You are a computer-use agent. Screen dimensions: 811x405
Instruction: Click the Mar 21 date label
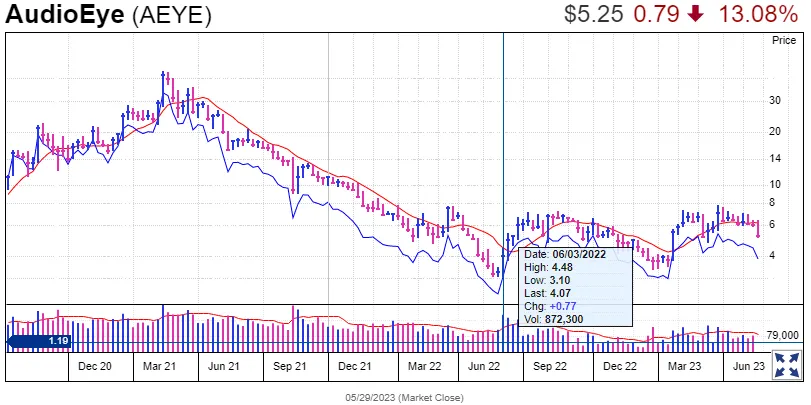coord(159,367)
